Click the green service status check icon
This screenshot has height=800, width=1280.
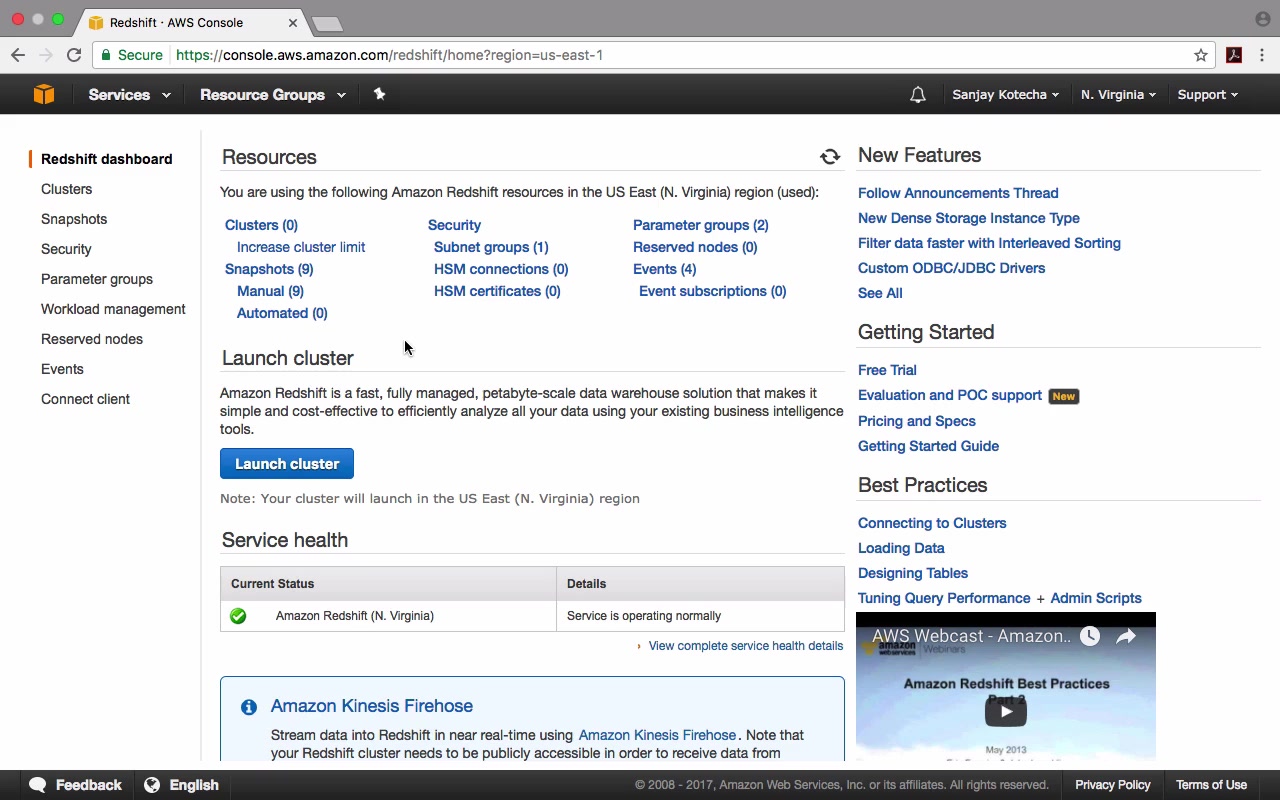pyautogui.click(x=238, y=616)
